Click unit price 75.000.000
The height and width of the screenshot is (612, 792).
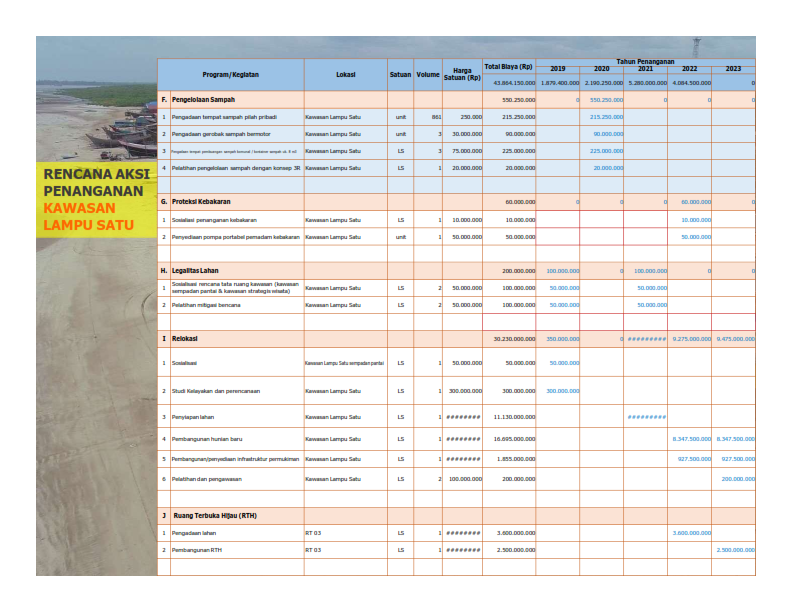(467, 151)
